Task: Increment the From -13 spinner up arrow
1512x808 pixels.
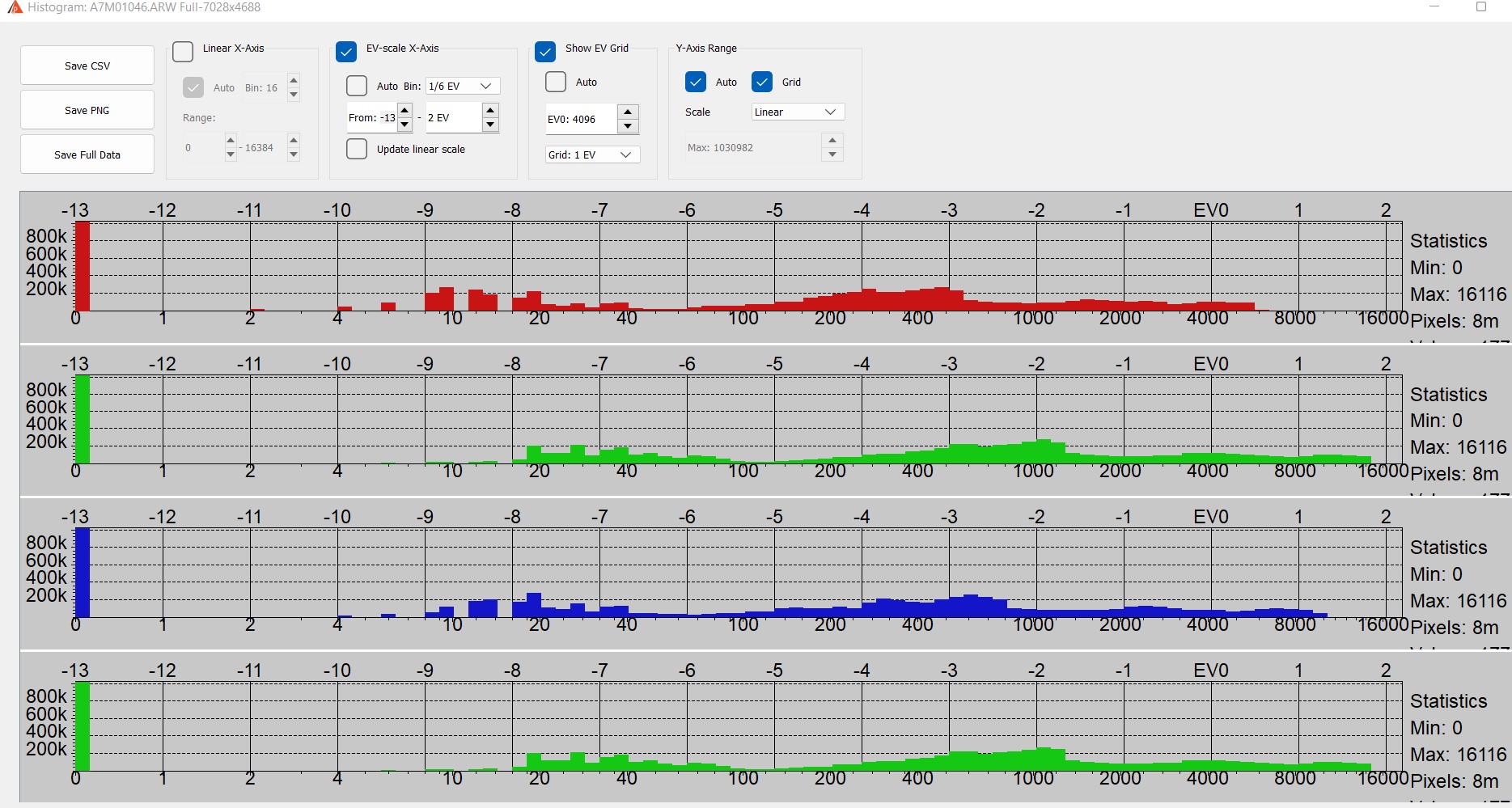Action: (x=404, y=111)
